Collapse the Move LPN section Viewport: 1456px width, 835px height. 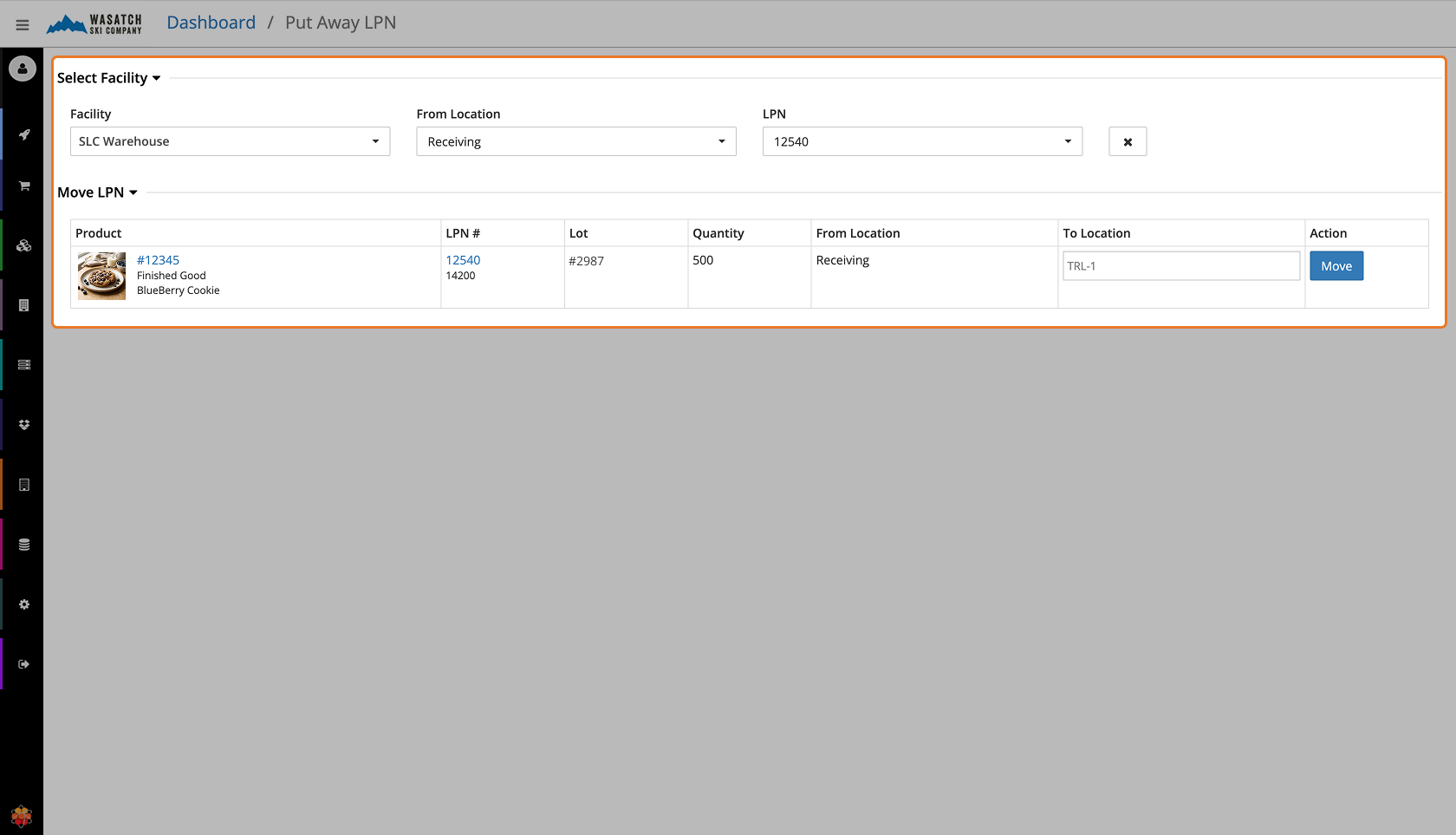(97, 192)
